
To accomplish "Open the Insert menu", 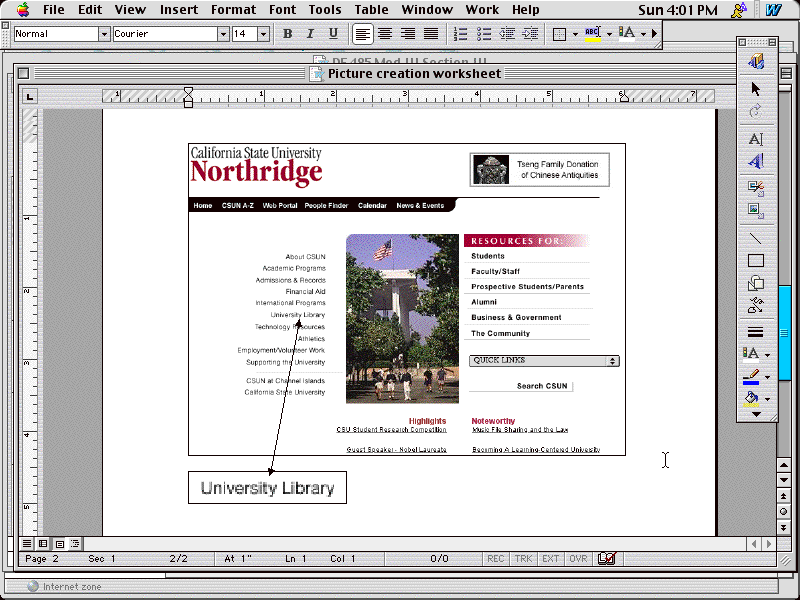I will (179, 10).
